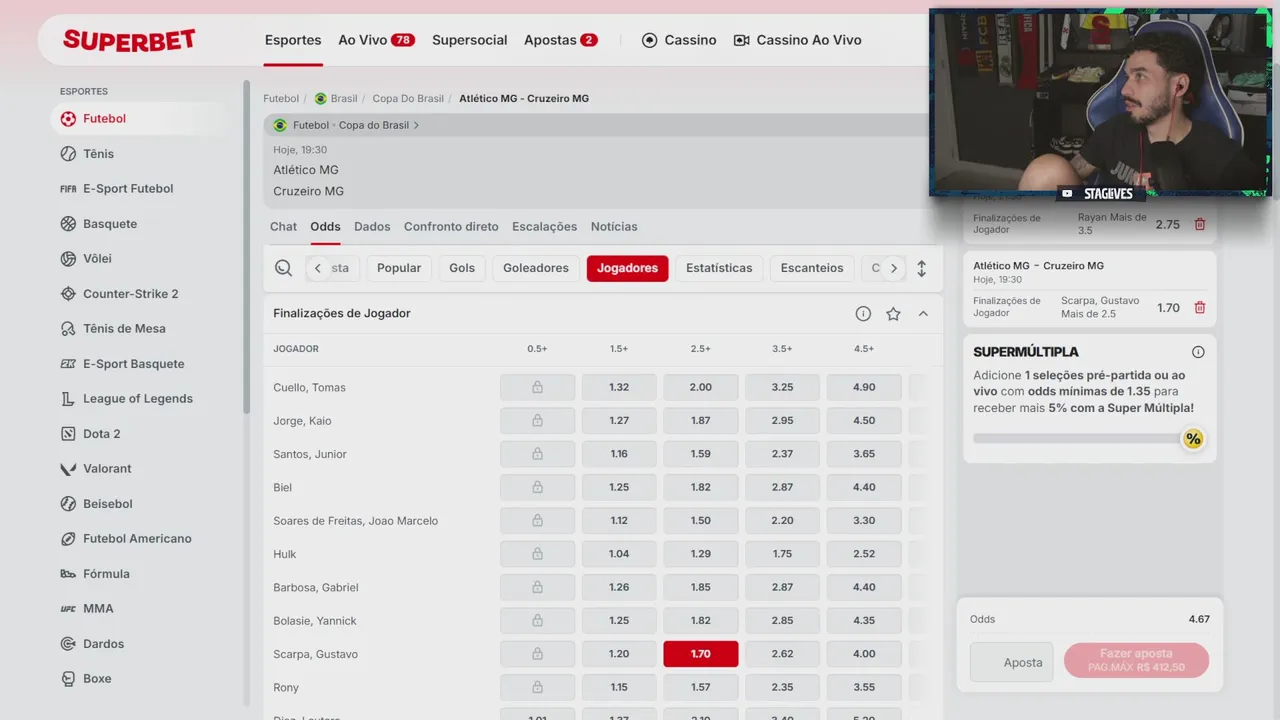Filter markets by Popular
The width and height of the screenshot is (1280, 720).
pyautogui.click(x=399, y=268)
